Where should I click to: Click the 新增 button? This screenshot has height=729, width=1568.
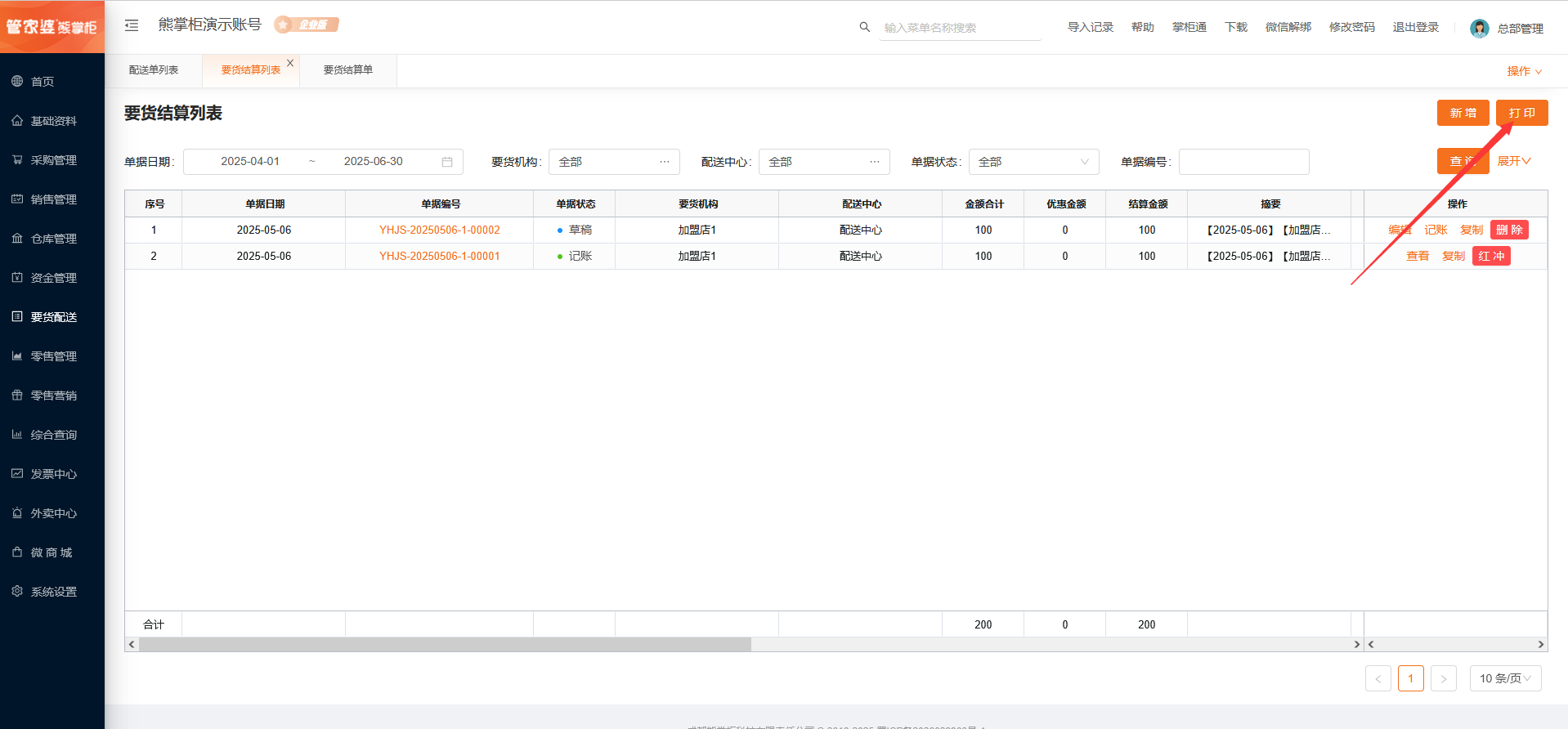pyautogui.click(x=1463, y=113)
